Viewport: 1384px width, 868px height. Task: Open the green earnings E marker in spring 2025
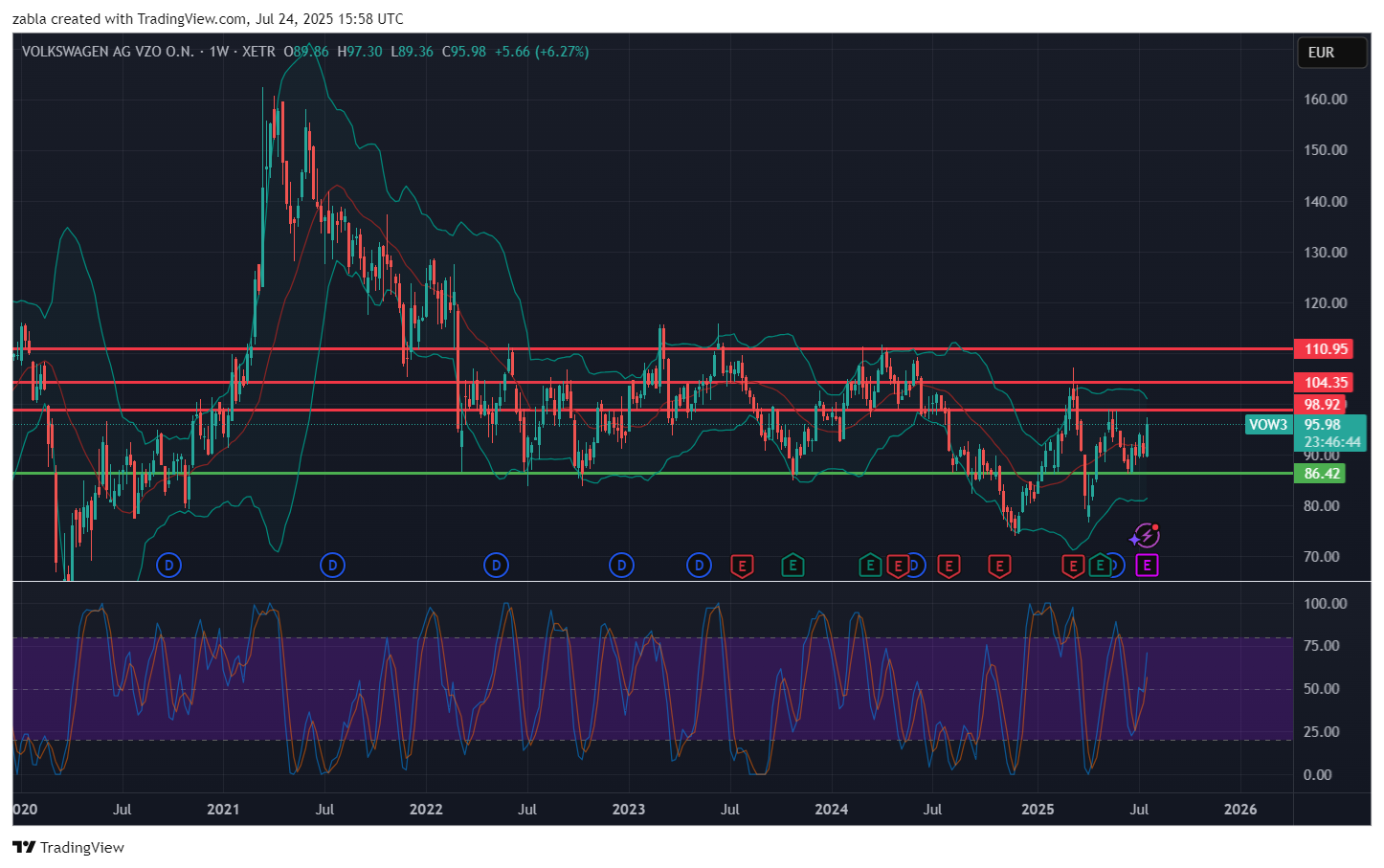(x=1100, y=566)
